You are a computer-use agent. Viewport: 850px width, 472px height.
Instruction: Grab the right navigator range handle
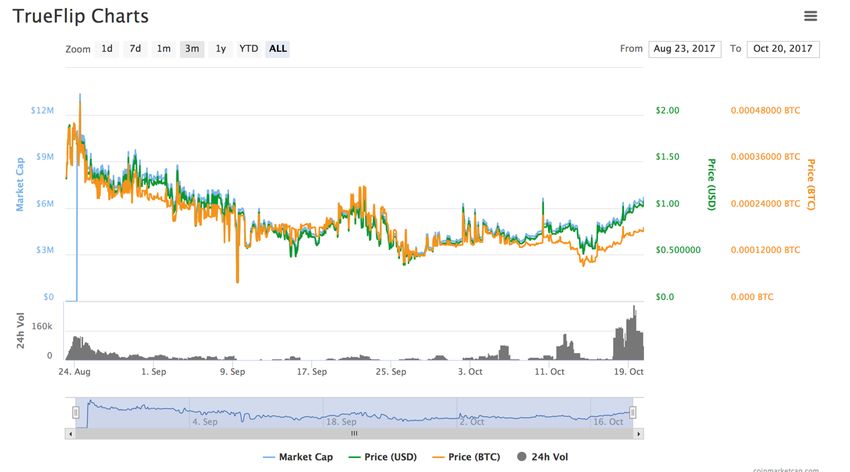(x=632, y=413)
